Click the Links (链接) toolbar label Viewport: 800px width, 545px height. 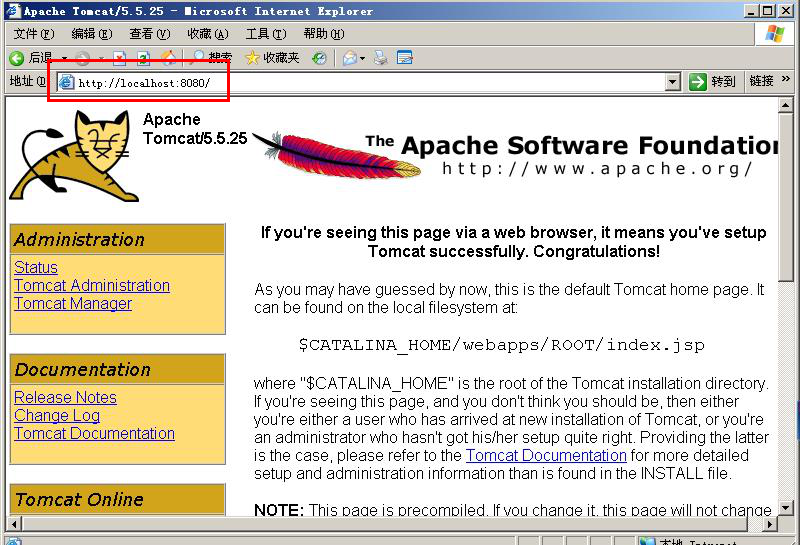click(761, 81)
